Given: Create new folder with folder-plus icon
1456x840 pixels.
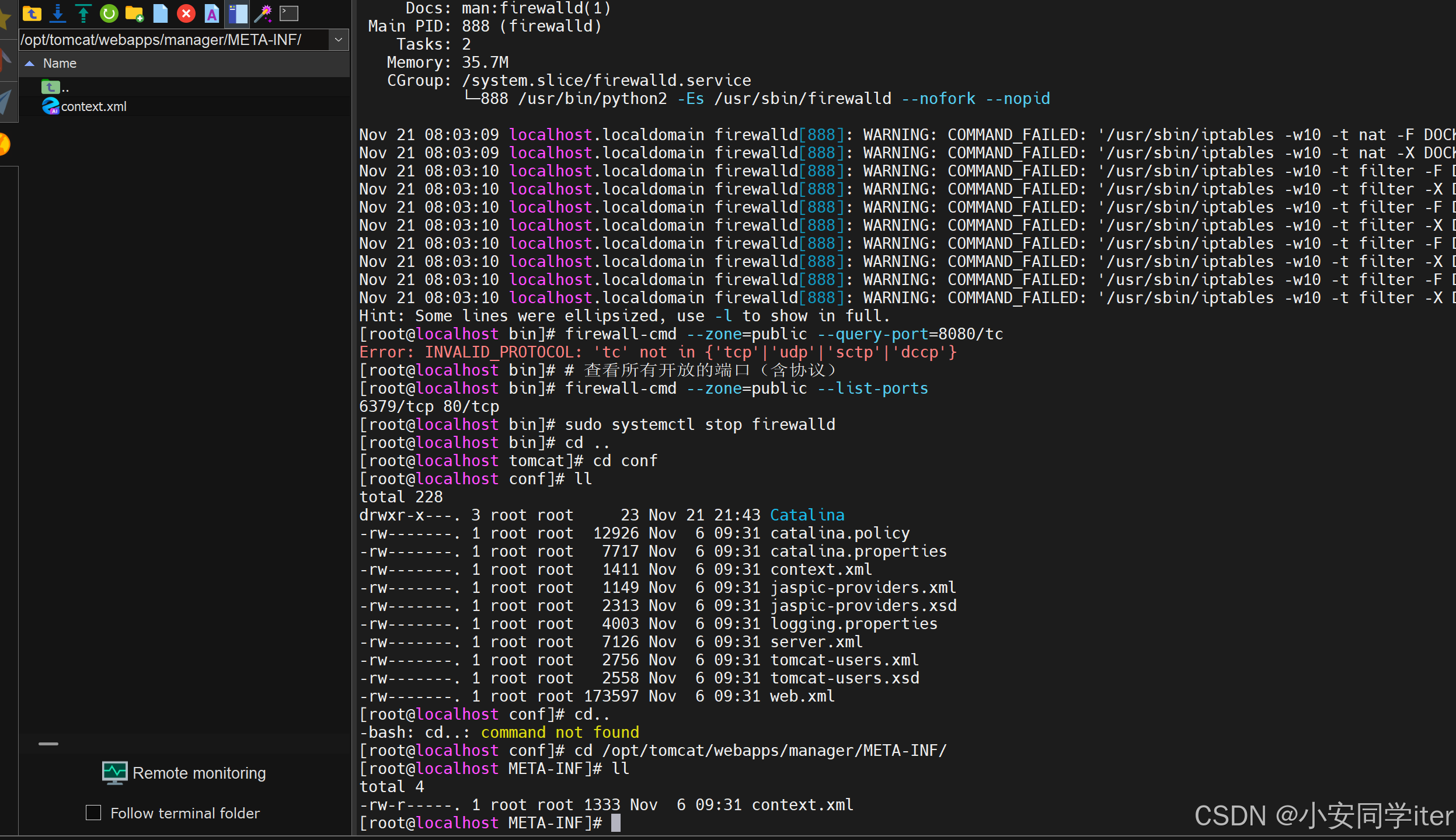Looking at the screenshot, I should [135, 13].
